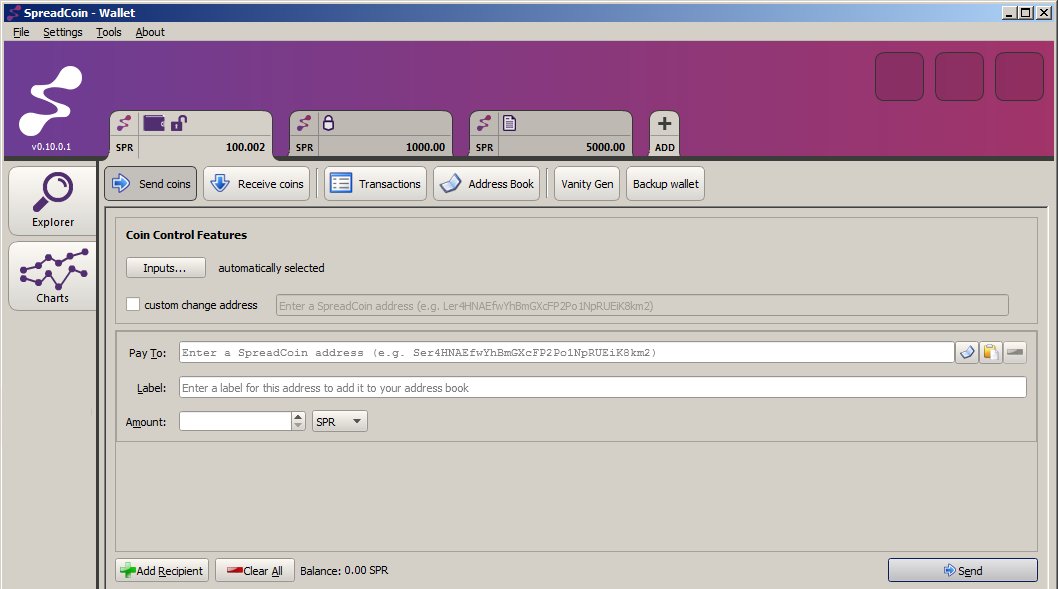
Task: Open the Receive coins view
Action: (256, 183)
